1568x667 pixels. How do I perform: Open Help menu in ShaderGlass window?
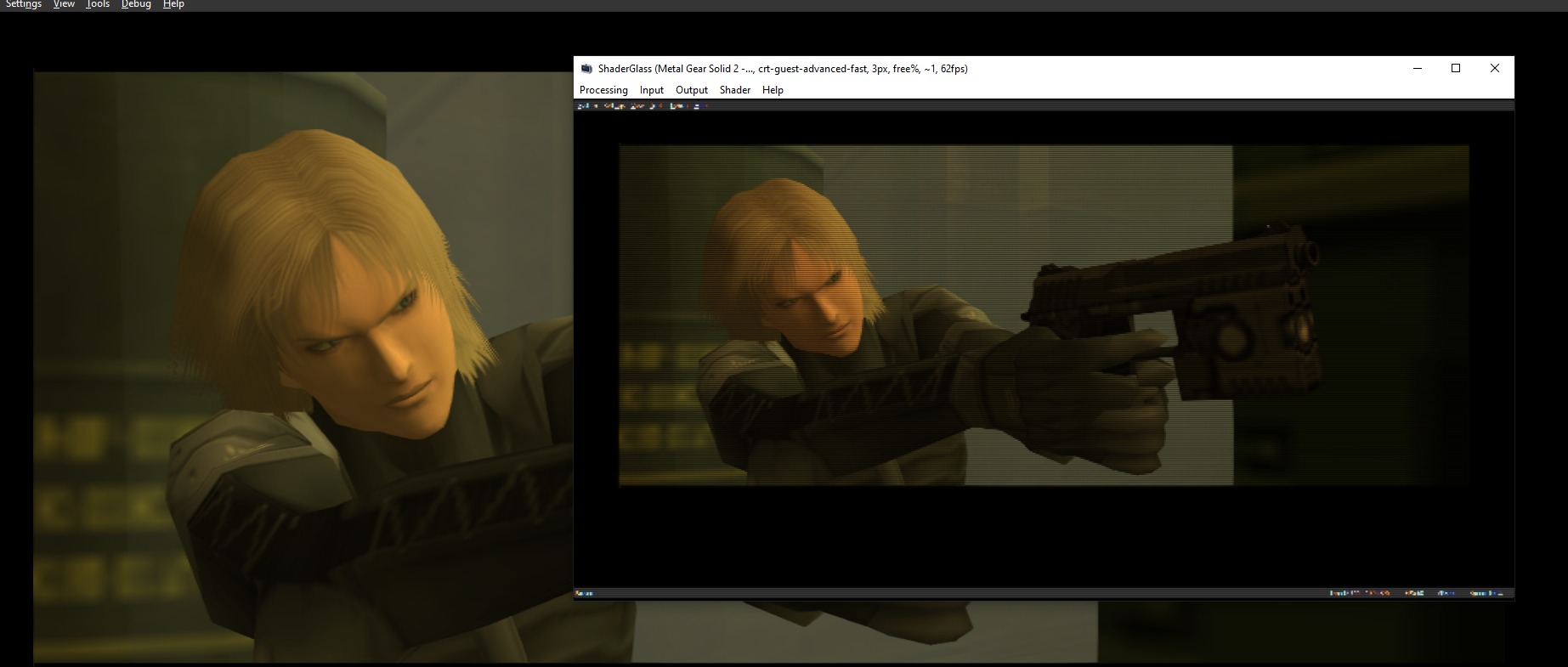pos(773,90)
